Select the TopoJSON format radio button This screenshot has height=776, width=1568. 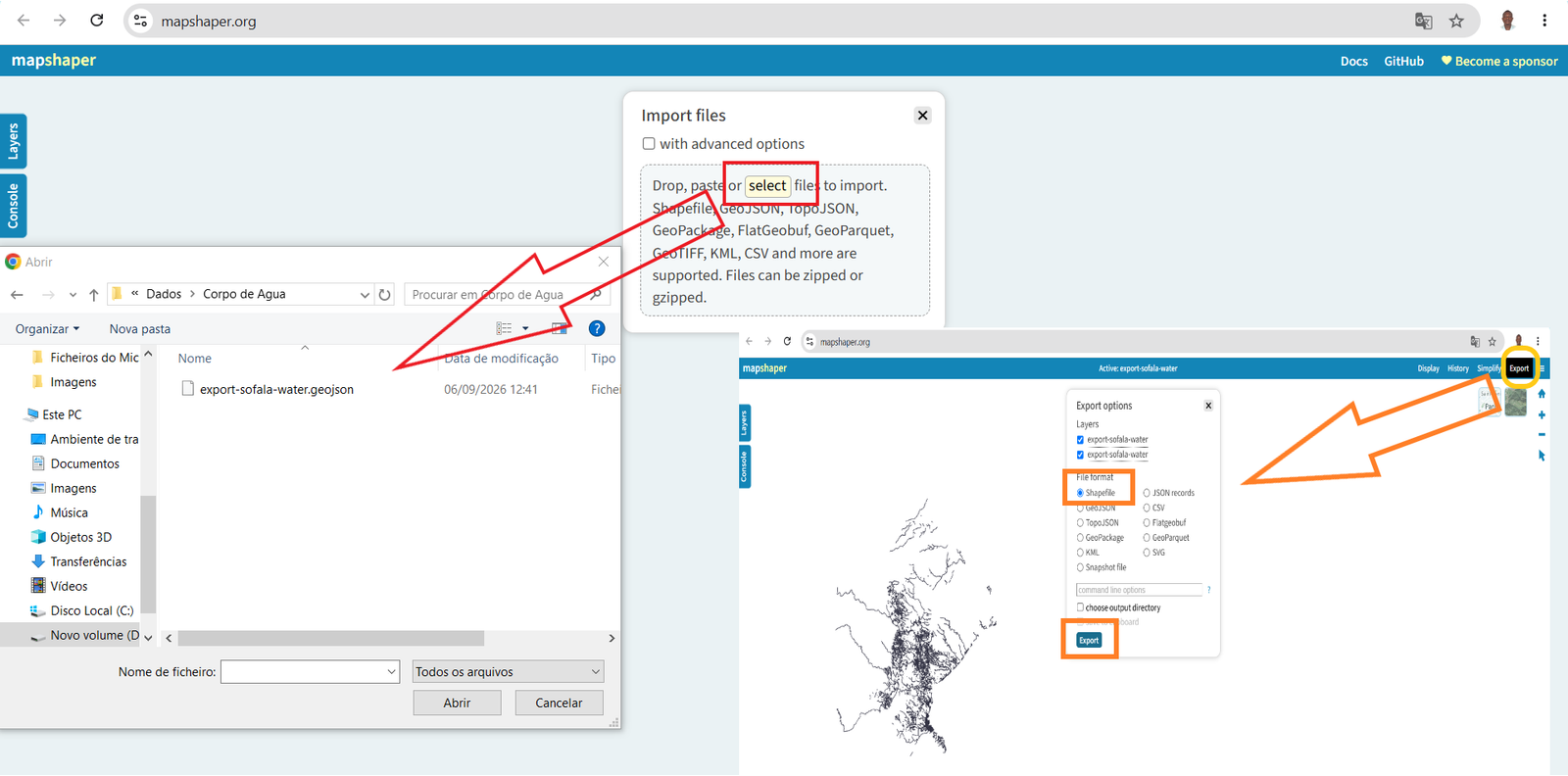pos(1080,522)
